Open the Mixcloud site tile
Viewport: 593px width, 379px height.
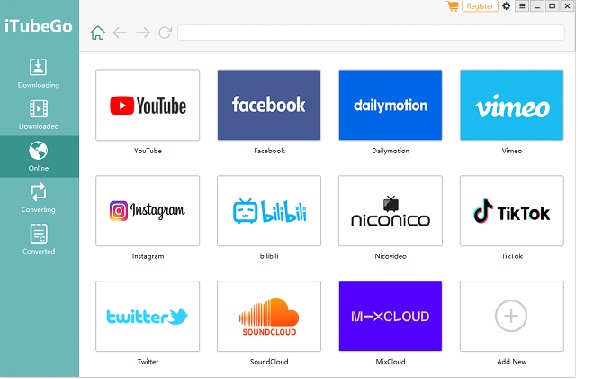coord(390,316)
